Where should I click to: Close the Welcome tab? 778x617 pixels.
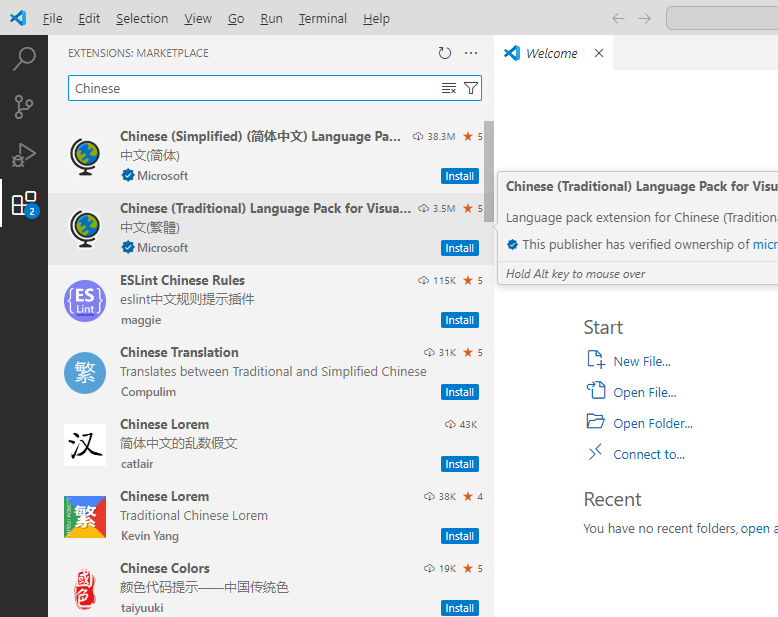[x=599, y=53]
